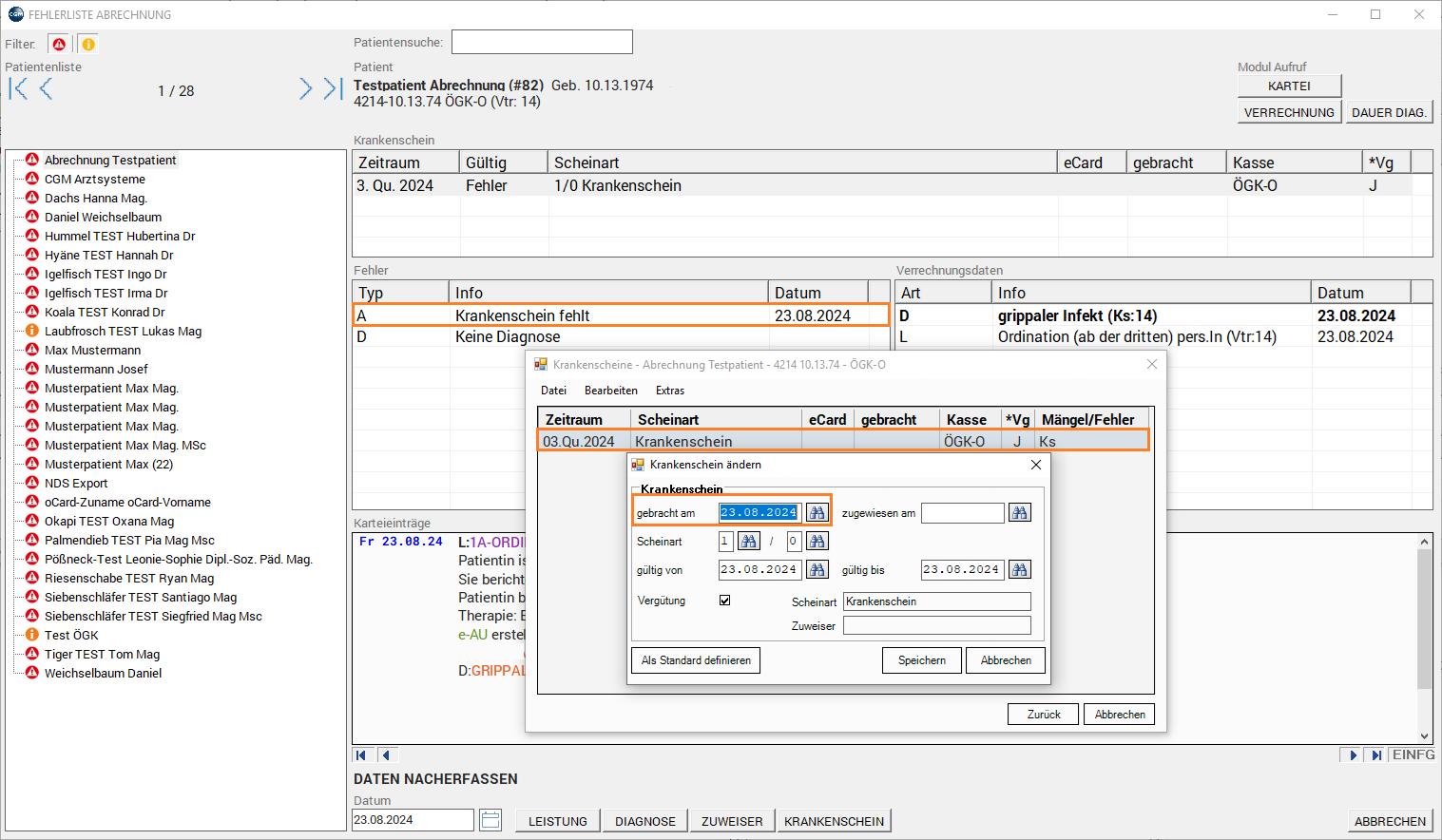
Task: Jump to first patient in list
Action: (19, 89)
